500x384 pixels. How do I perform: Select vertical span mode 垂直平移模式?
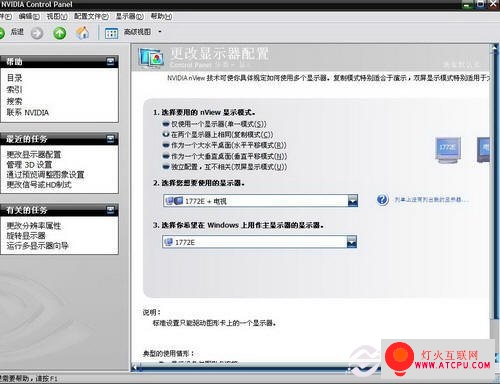click(x=166, y=156)
